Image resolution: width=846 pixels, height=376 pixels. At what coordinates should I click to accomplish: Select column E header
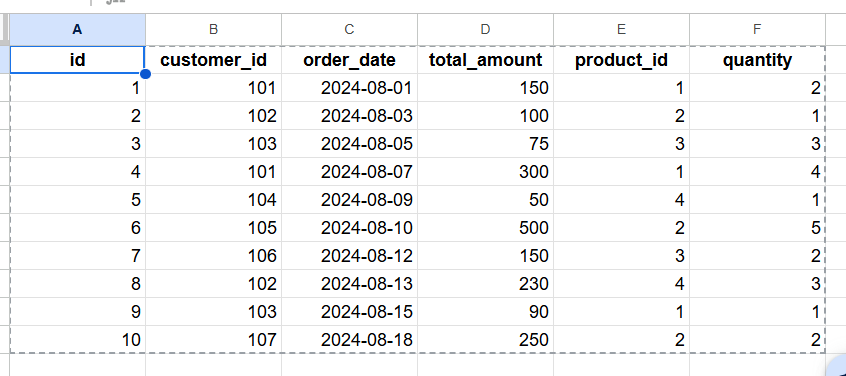click(621, 30)
